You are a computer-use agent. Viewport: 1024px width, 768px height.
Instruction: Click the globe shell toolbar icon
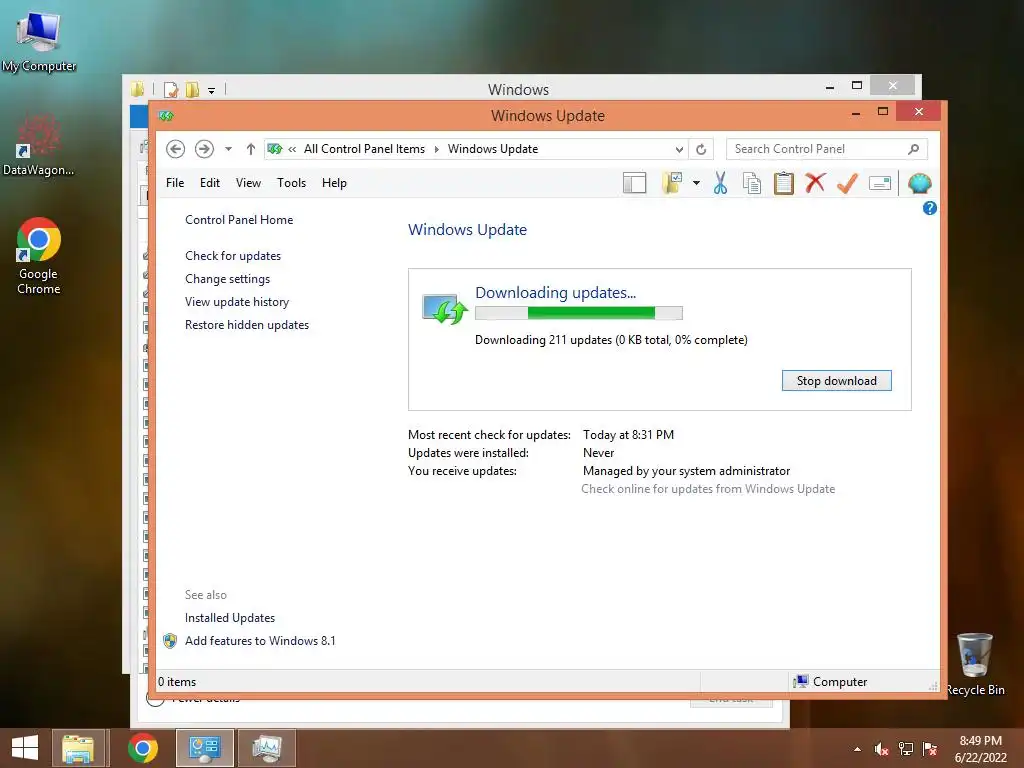tap(920, 184)
